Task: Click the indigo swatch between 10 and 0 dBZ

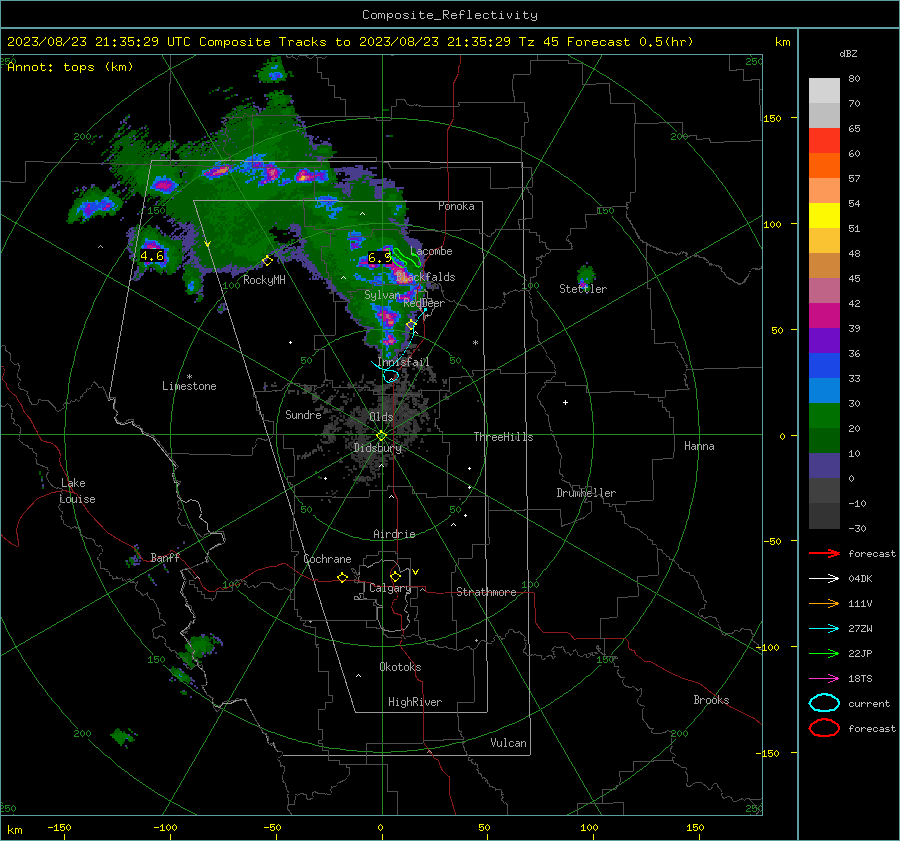Action: [x=824, y=466]
